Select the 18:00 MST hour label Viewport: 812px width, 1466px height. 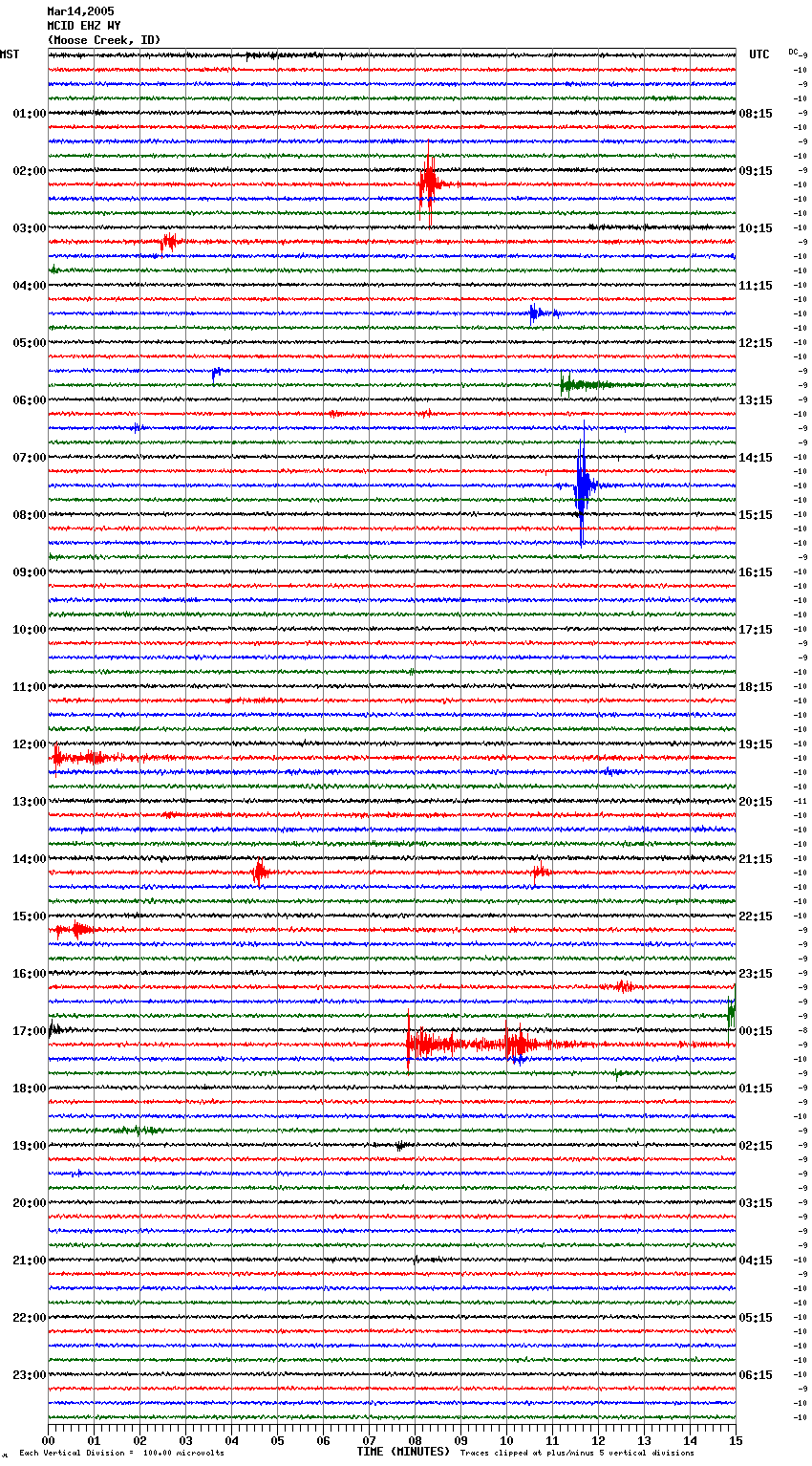pos(30,1089)
